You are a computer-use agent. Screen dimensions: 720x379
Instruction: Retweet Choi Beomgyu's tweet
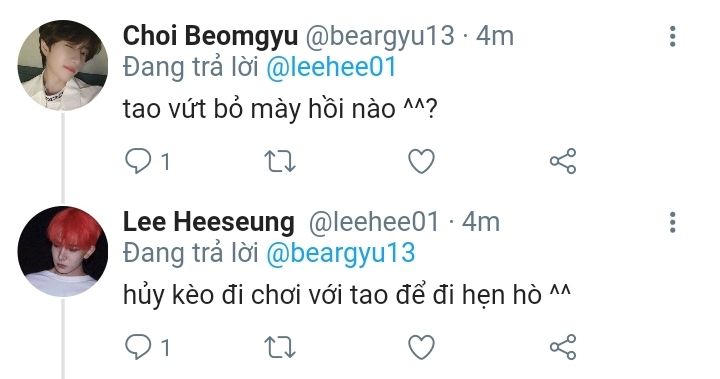pyautogui.click(x=280, y=161)
